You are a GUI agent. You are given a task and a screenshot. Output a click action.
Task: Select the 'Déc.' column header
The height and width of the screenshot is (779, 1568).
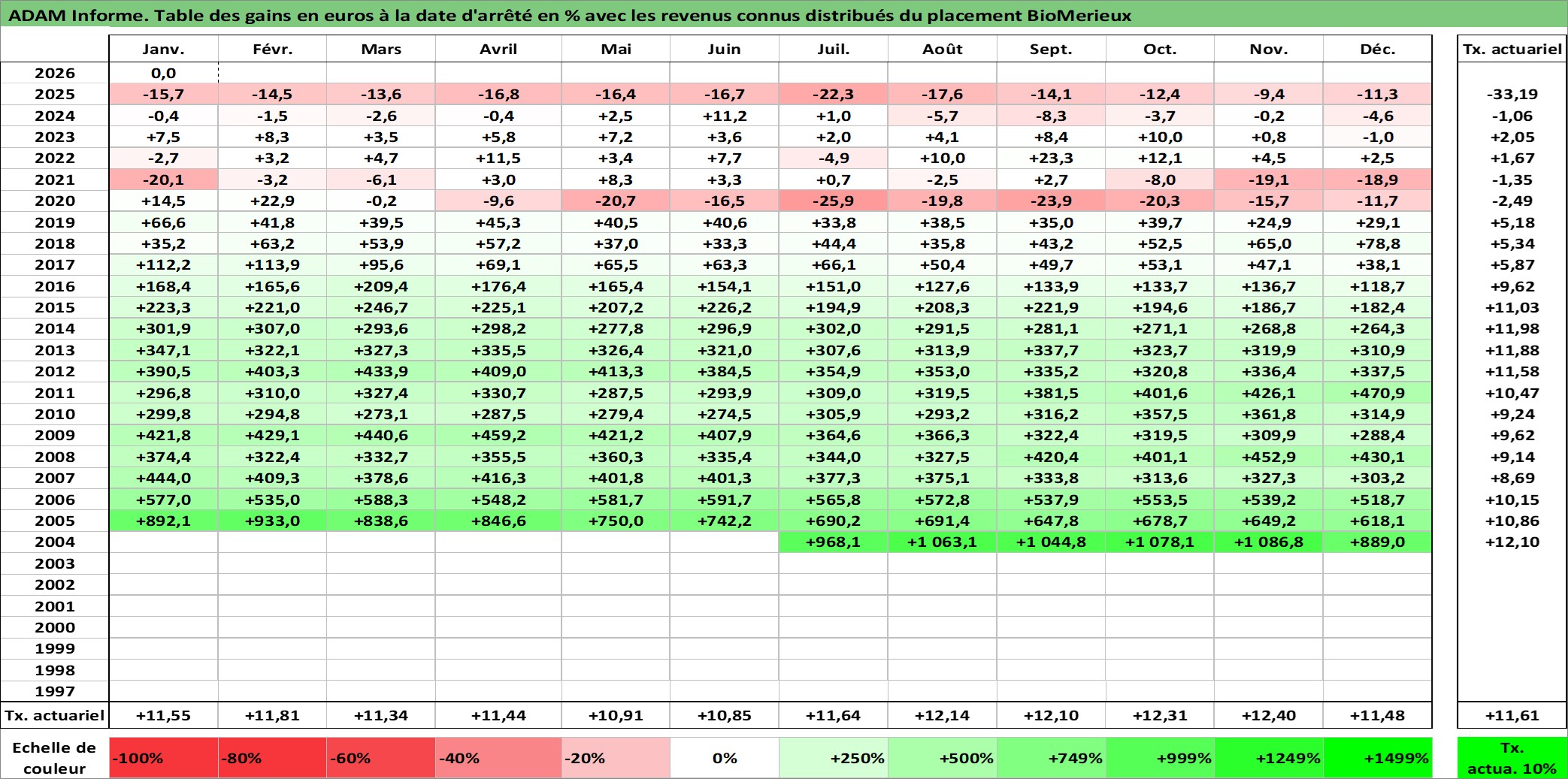click(x=1378, y=49)
